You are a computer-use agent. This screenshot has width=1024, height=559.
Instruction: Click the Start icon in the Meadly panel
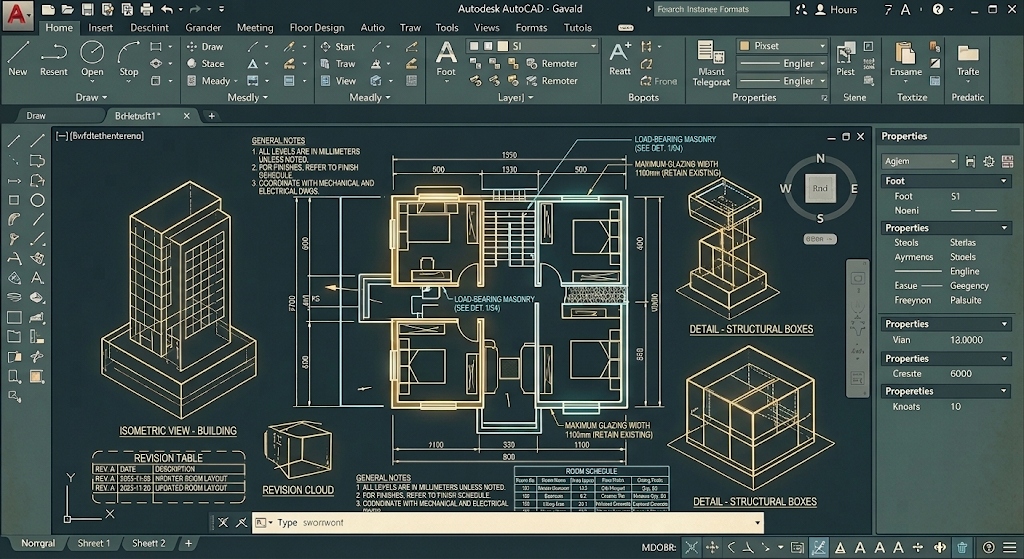(x=325, y=46)
